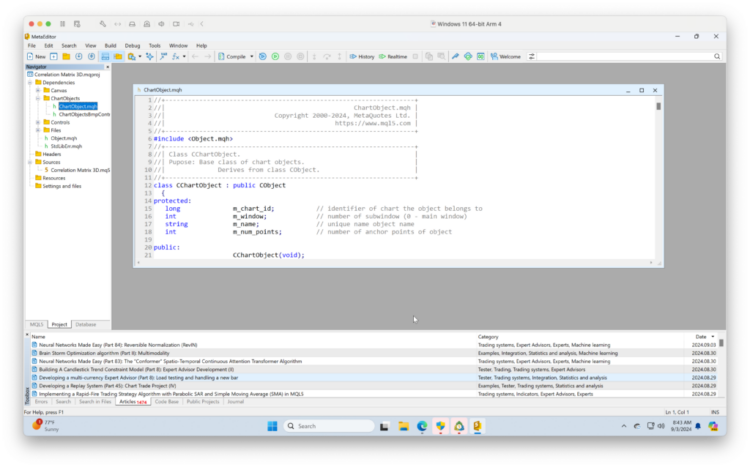Click the Compile button in the toolbar
The width and height of the screenshot is (750, 467).
[232, 56]
